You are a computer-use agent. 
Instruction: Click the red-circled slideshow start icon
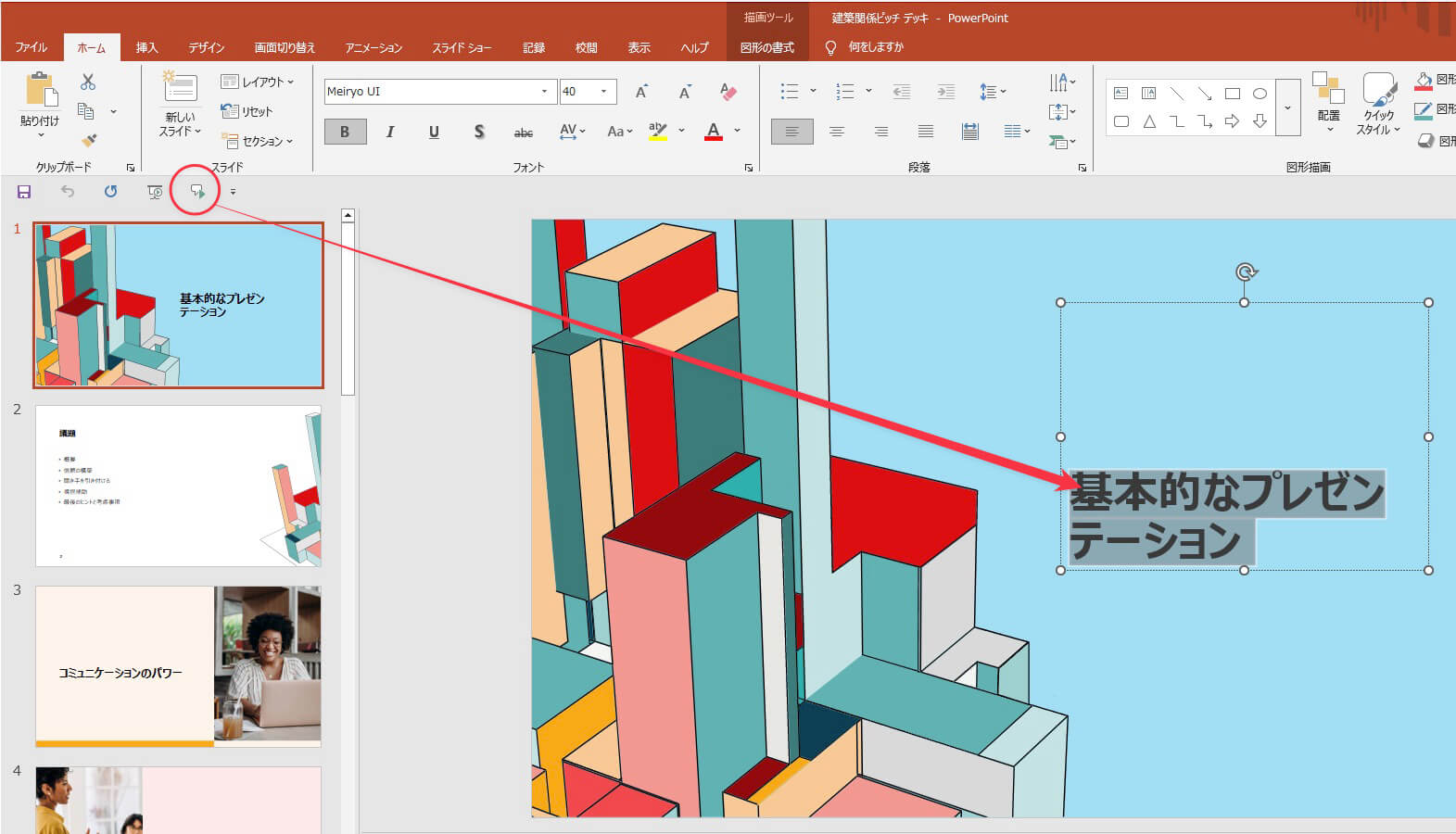point(196,192)
